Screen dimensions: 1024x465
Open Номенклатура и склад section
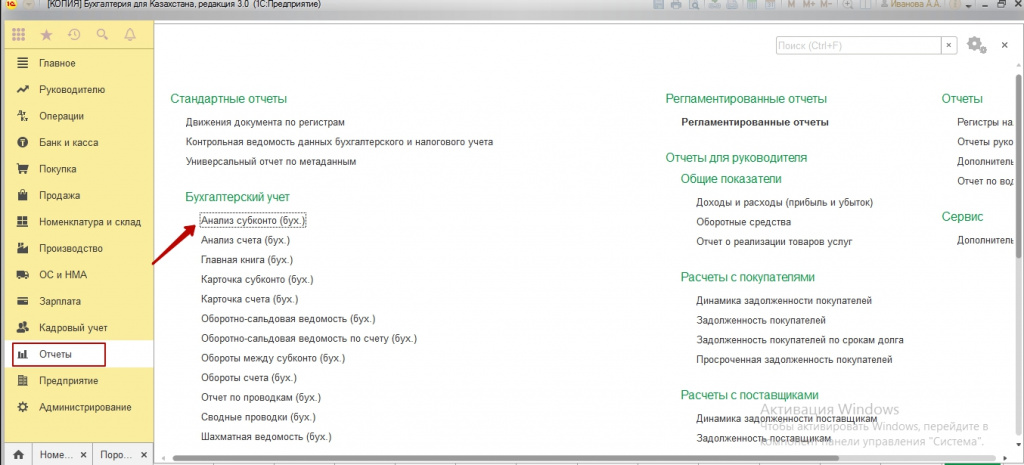click(x=77, y=222)
